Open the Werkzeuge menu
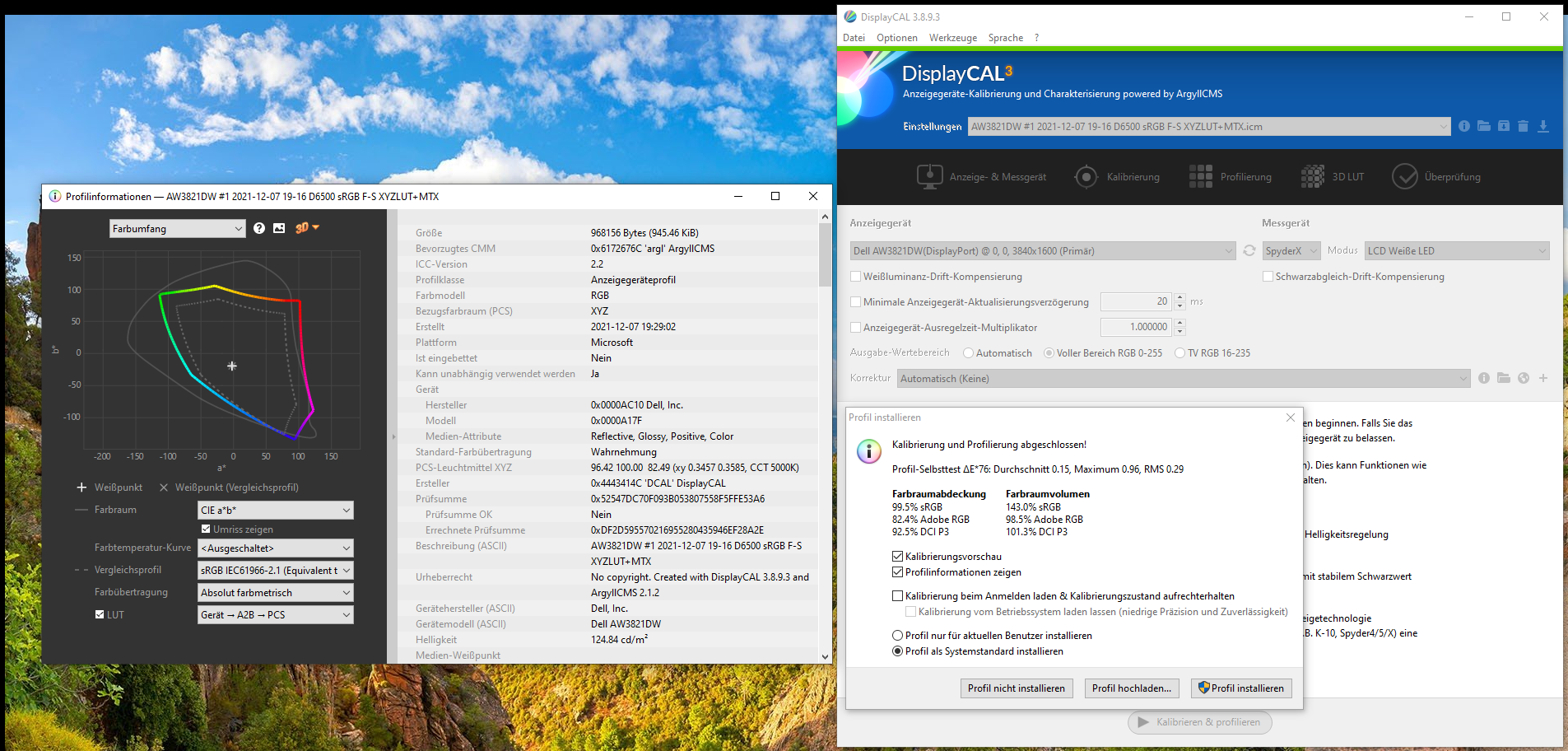The width and height of the screenshot is (1568, 751). tap(952, 38)
